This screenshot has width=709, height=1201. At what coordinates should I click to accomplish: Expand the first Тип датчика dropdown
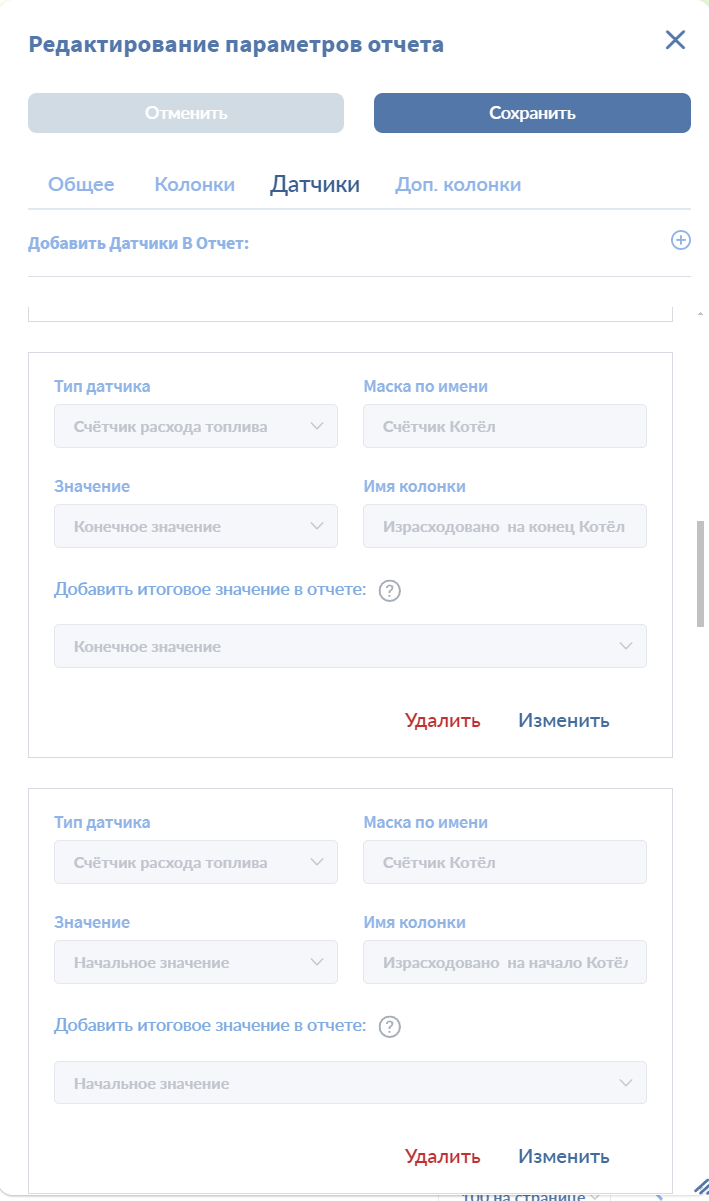point(196,426)
